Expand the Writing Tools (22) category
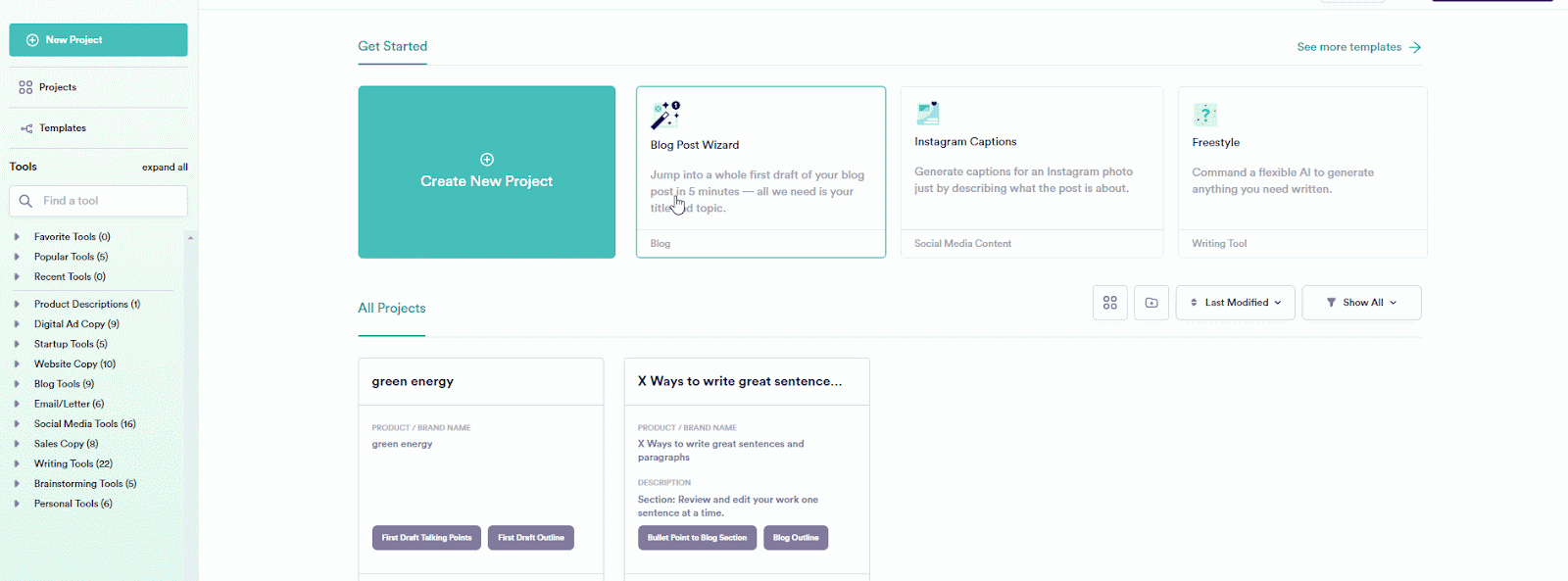The image size is (1568, 581). (17, 463)
